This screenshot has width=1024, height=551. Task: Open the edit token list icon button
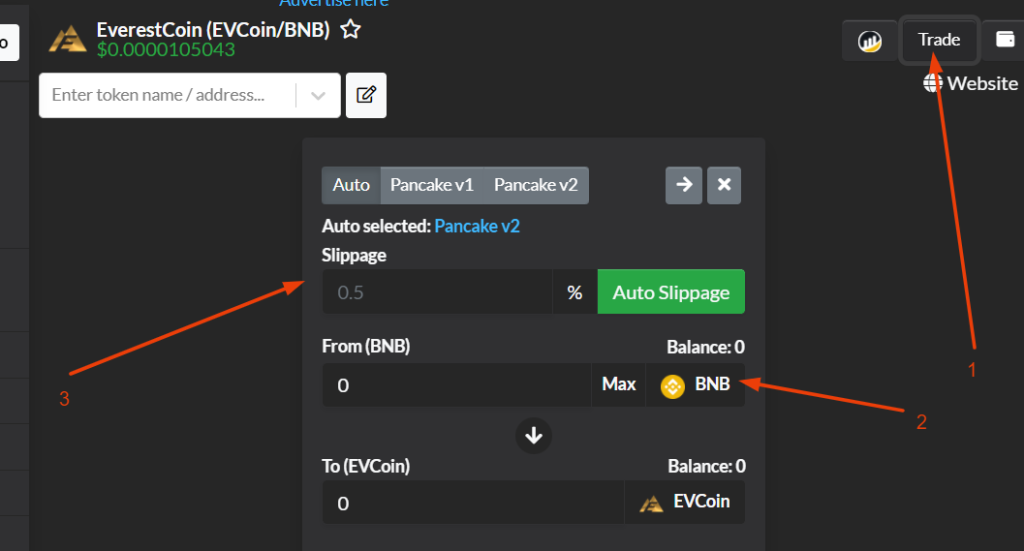point(366,95)
